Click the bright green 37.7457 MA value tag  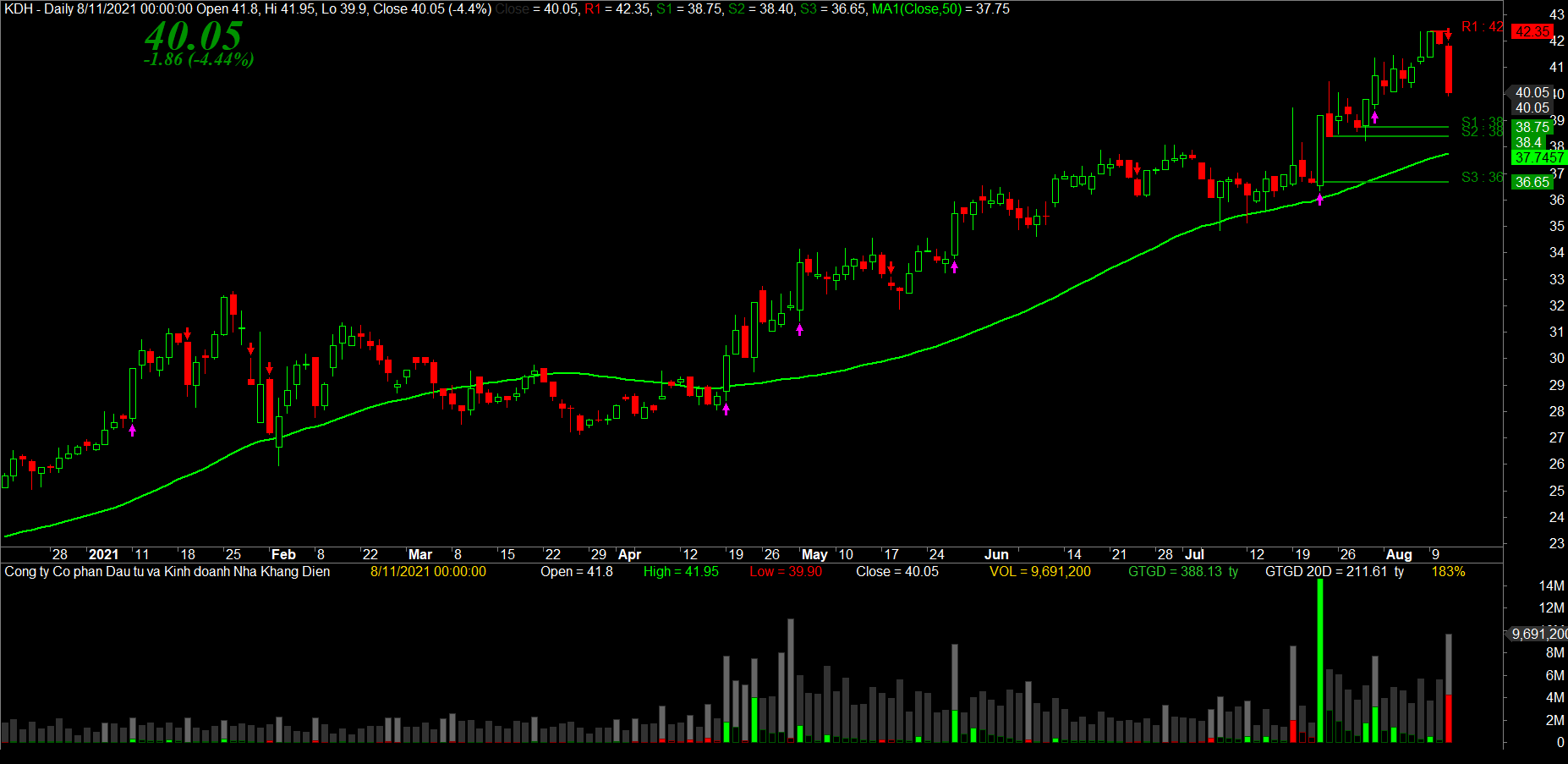pos(1538,157)
